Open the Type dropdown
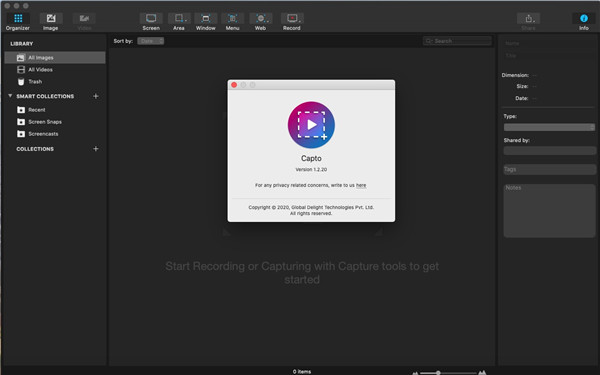The height and width of the screenshot is (375, 600). pos(549,127)
